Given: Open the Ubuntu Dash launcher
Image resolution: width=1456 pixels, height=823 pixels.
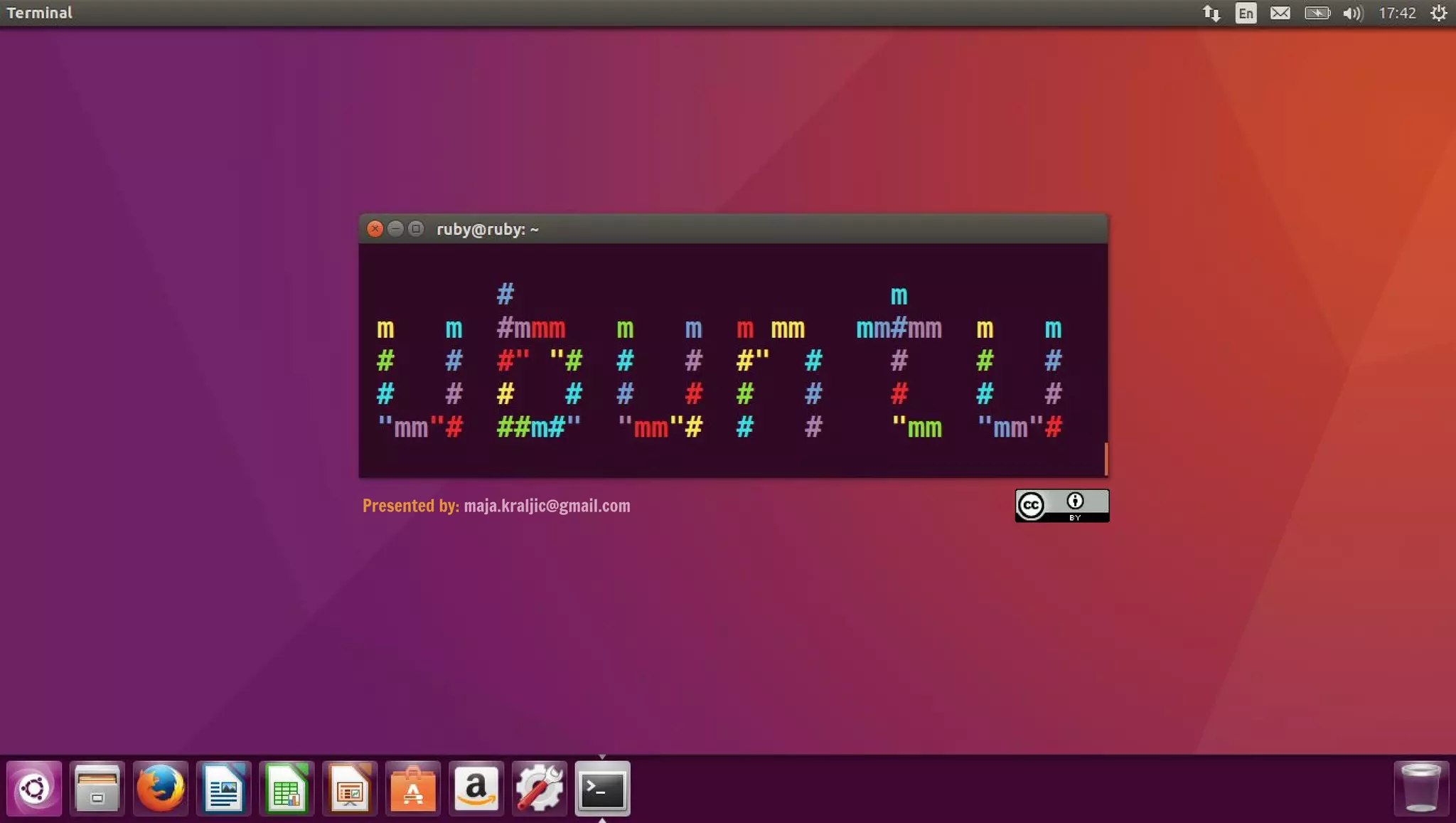Looking at the screenshot, I should pyautogui.click(x=34, y=788).
